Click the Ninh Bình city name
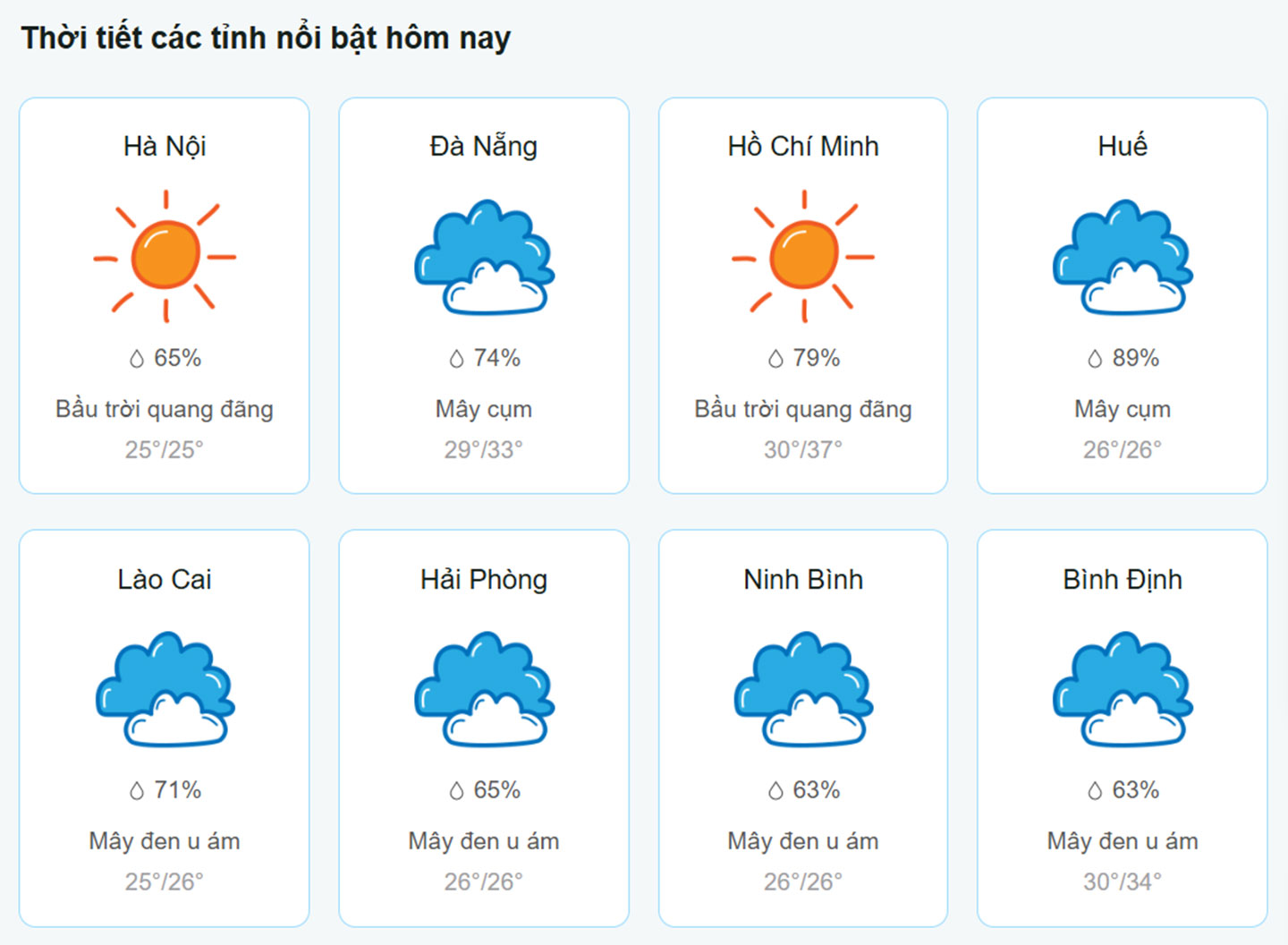Screen dimensions: 1288x945 click(x=803, y=579)
